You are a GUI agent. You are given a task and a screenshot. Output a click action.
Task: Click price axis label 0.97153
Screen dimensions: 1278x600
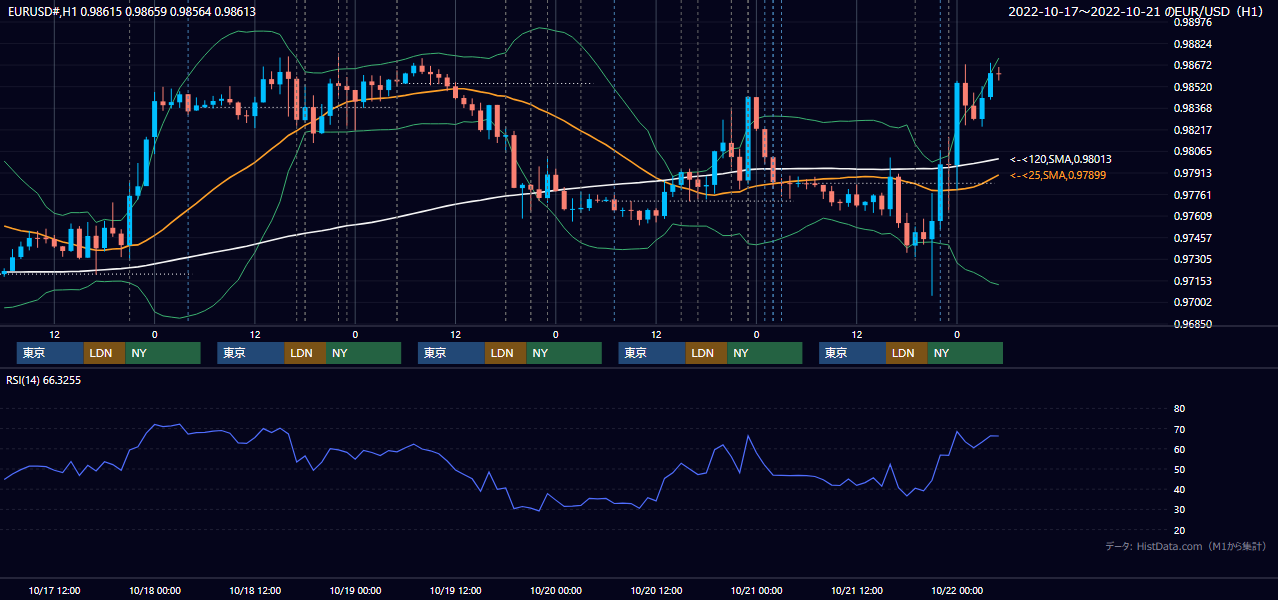point(1193,281)
